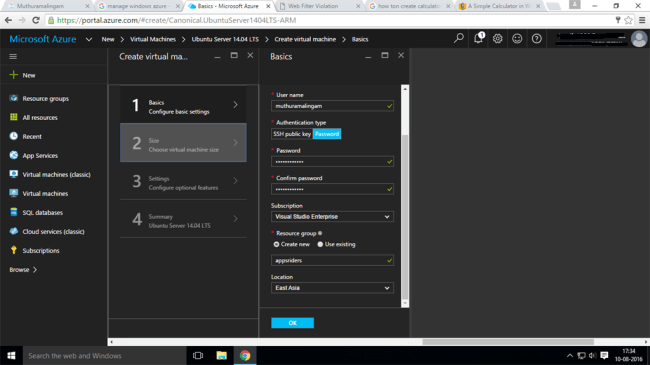Viewport: 650px width, 365px height.
Task: Show hidden system tray icons
Action: [570, 355]
